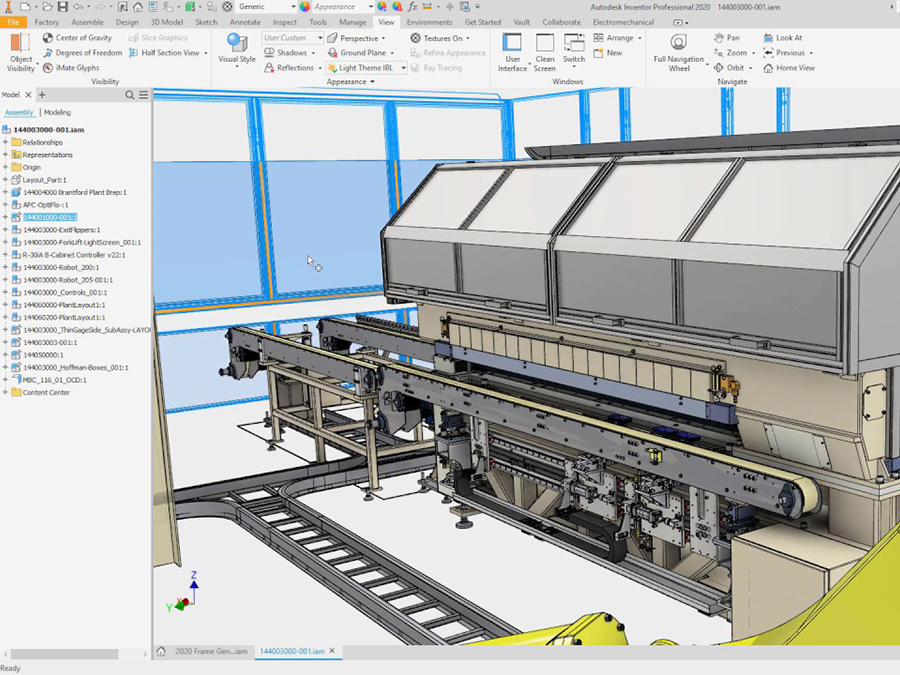Image resolution: width=900 pixels, height=675 pixels.
Task: Open the Visual Style dropdown
Action: [x=236, y=52]
